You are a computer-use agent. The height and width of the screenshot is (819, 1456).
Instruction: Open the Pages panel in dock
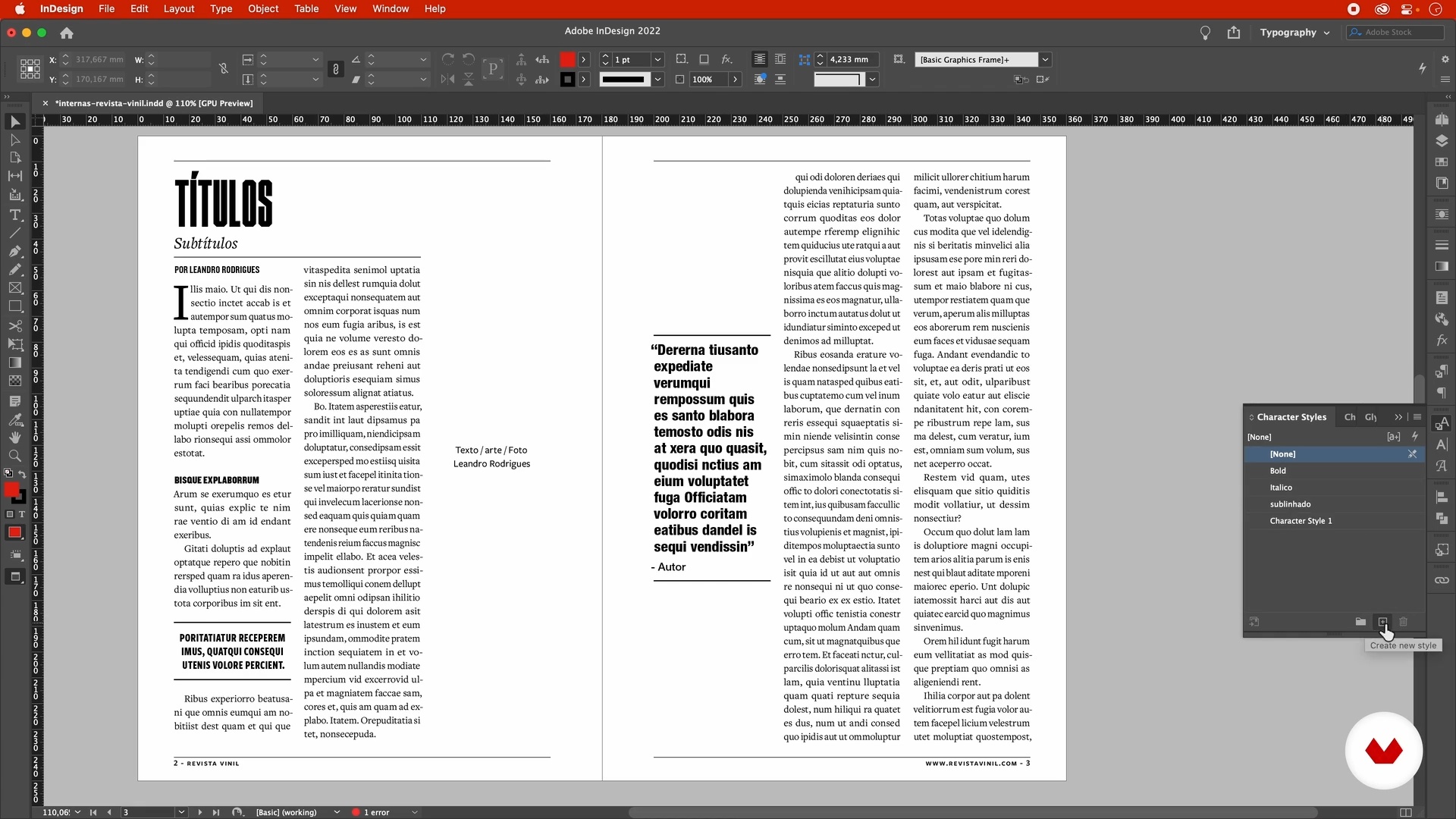1442,119
